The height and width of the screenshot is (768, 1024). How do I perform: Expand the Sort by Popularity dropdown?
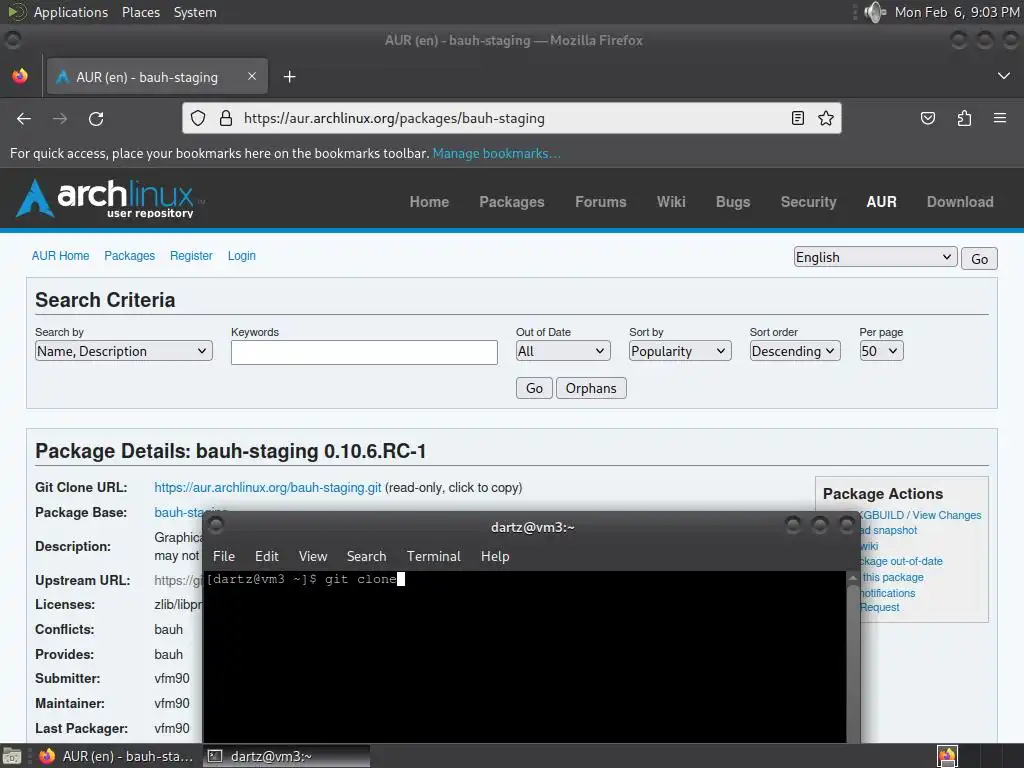tap(680, 351)
